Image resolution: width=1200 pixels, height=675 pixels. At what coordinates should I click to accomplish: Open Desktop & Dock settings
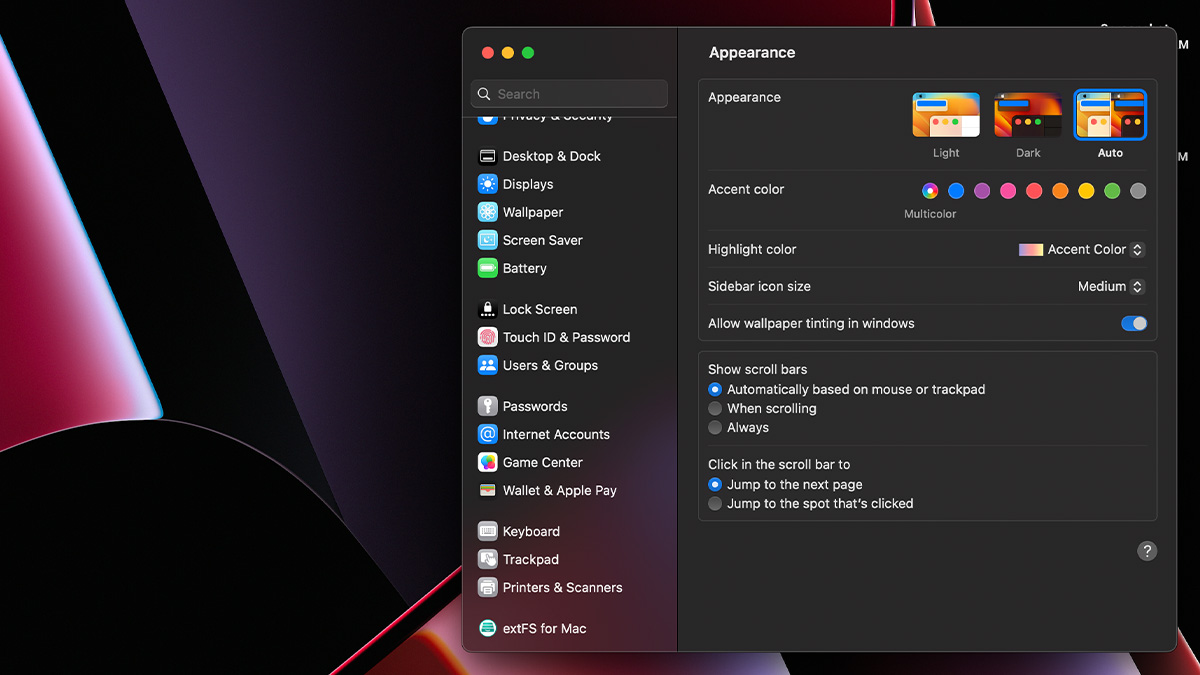[549, 156]
